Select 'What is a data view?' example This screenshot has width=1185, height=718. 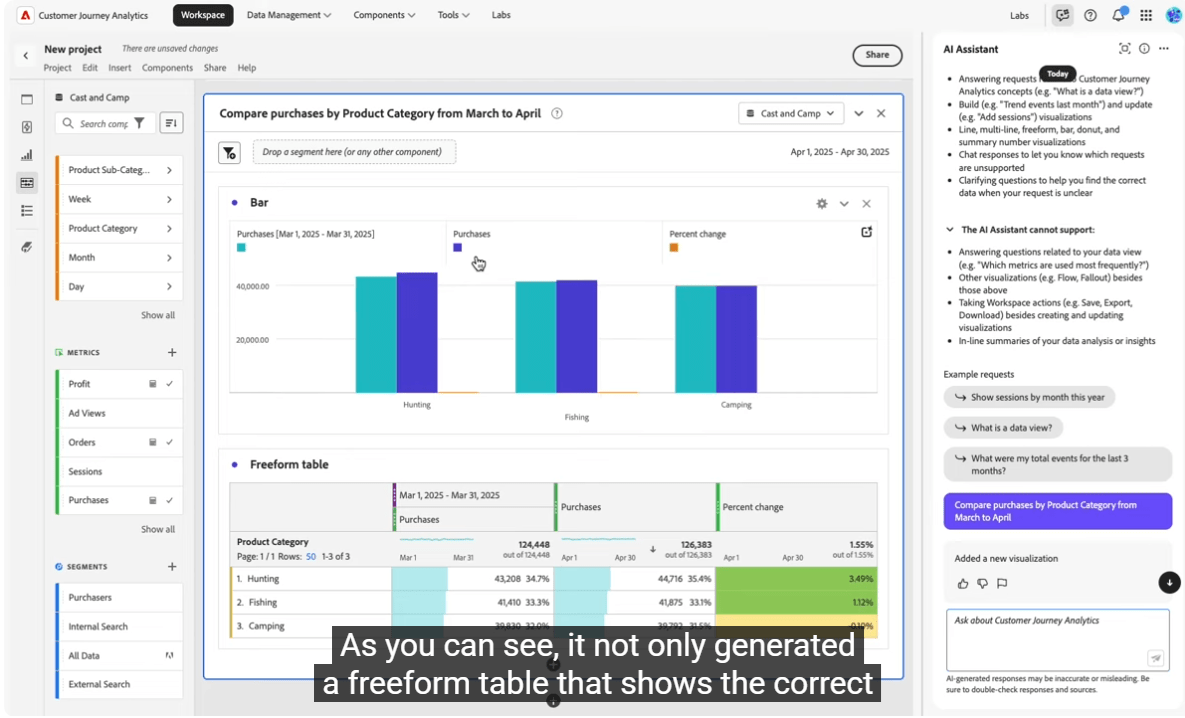tap(1003, 428)
